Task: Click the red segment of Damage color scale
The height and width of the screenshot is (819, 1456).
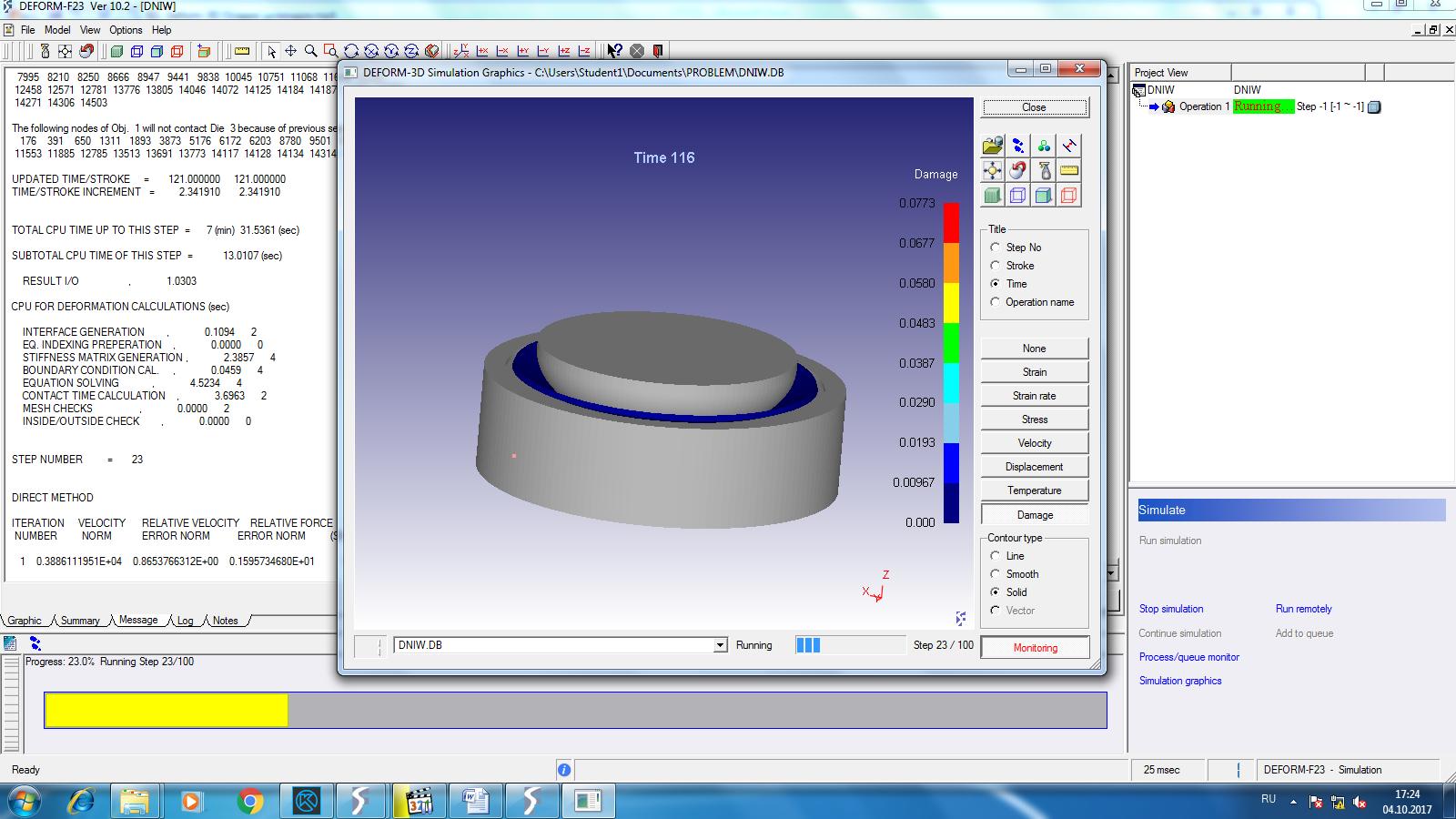Action: pyautogui.click(x=951, y=222)
